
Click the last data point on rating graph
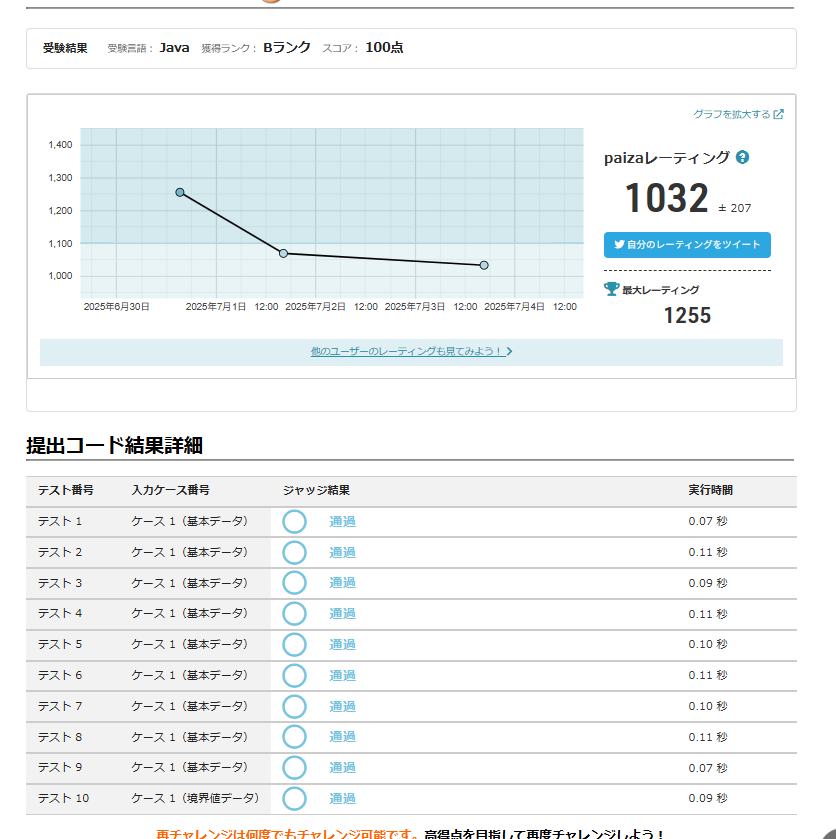click(484, 265)
